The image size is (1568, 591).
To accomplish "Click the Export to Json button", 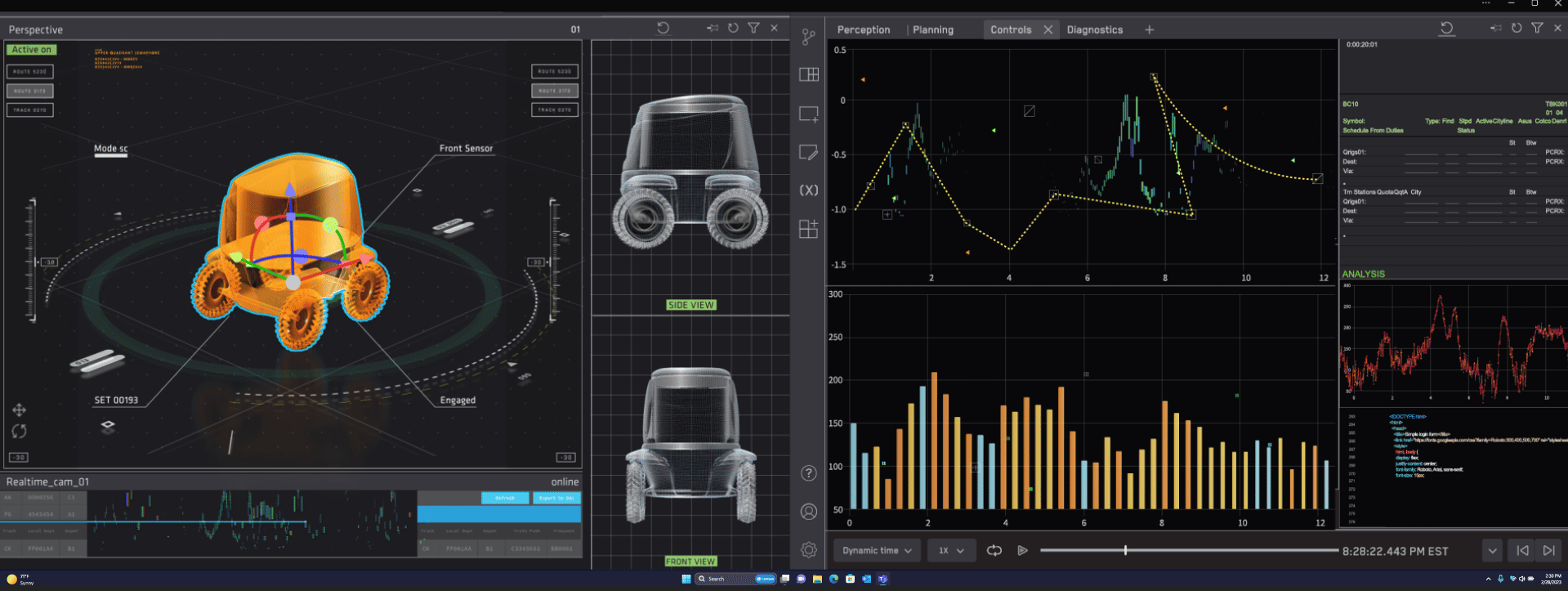I will tap(556, 498).
